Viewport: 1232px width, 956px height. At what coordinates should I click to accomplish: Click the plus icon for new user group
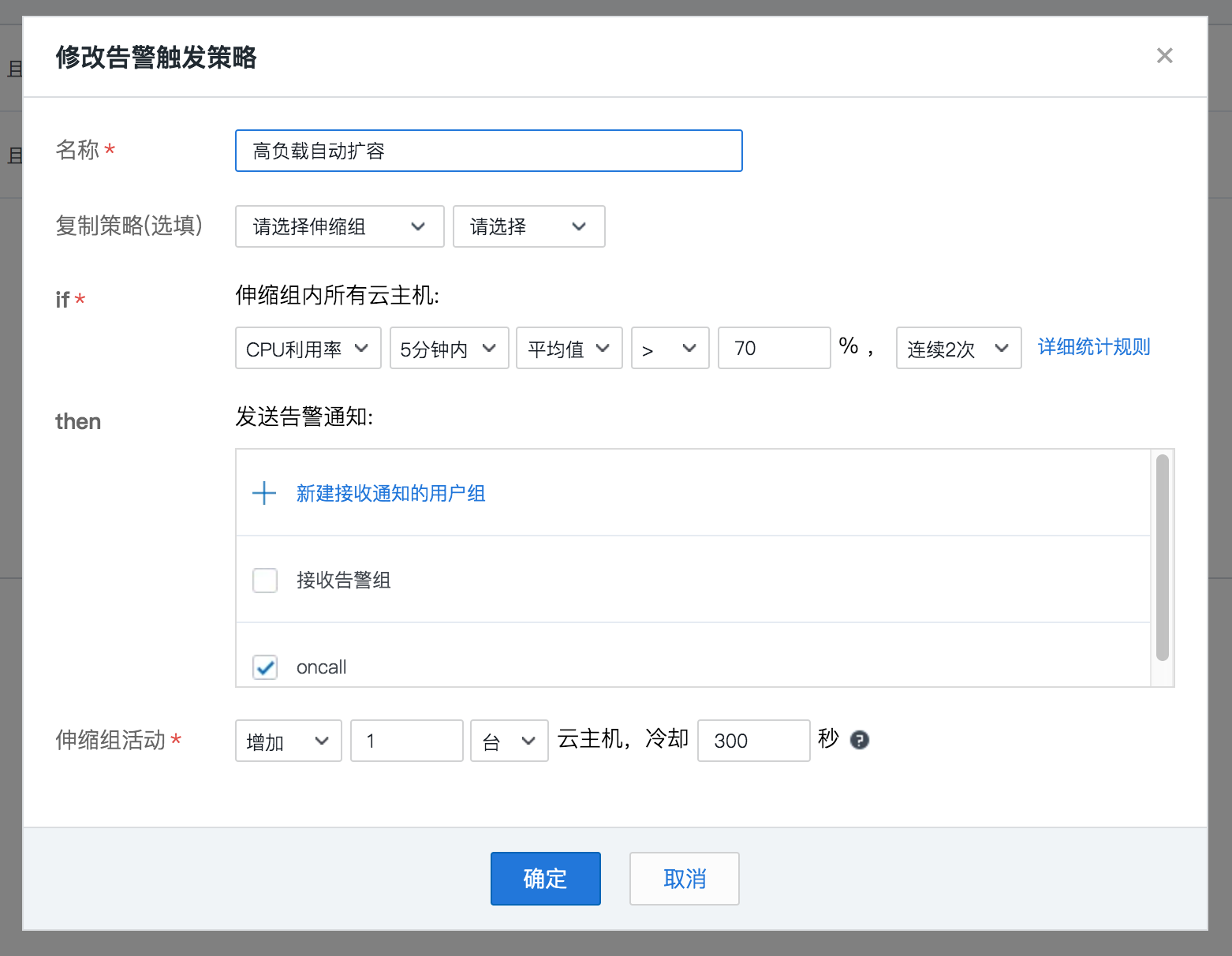[x=264, y=494]
